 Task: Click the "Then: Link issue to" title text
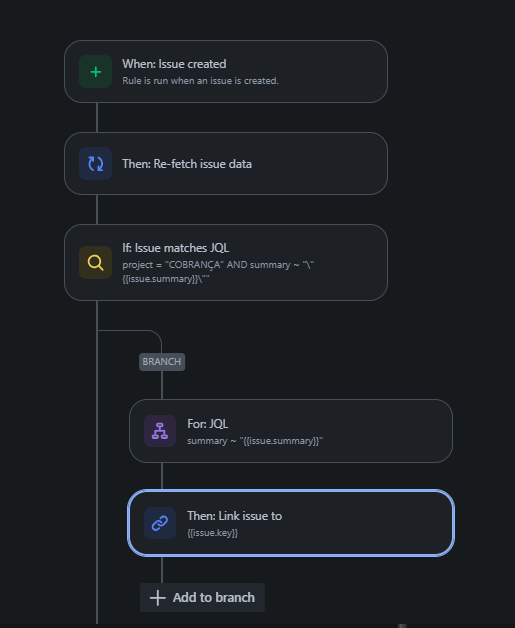234,516
